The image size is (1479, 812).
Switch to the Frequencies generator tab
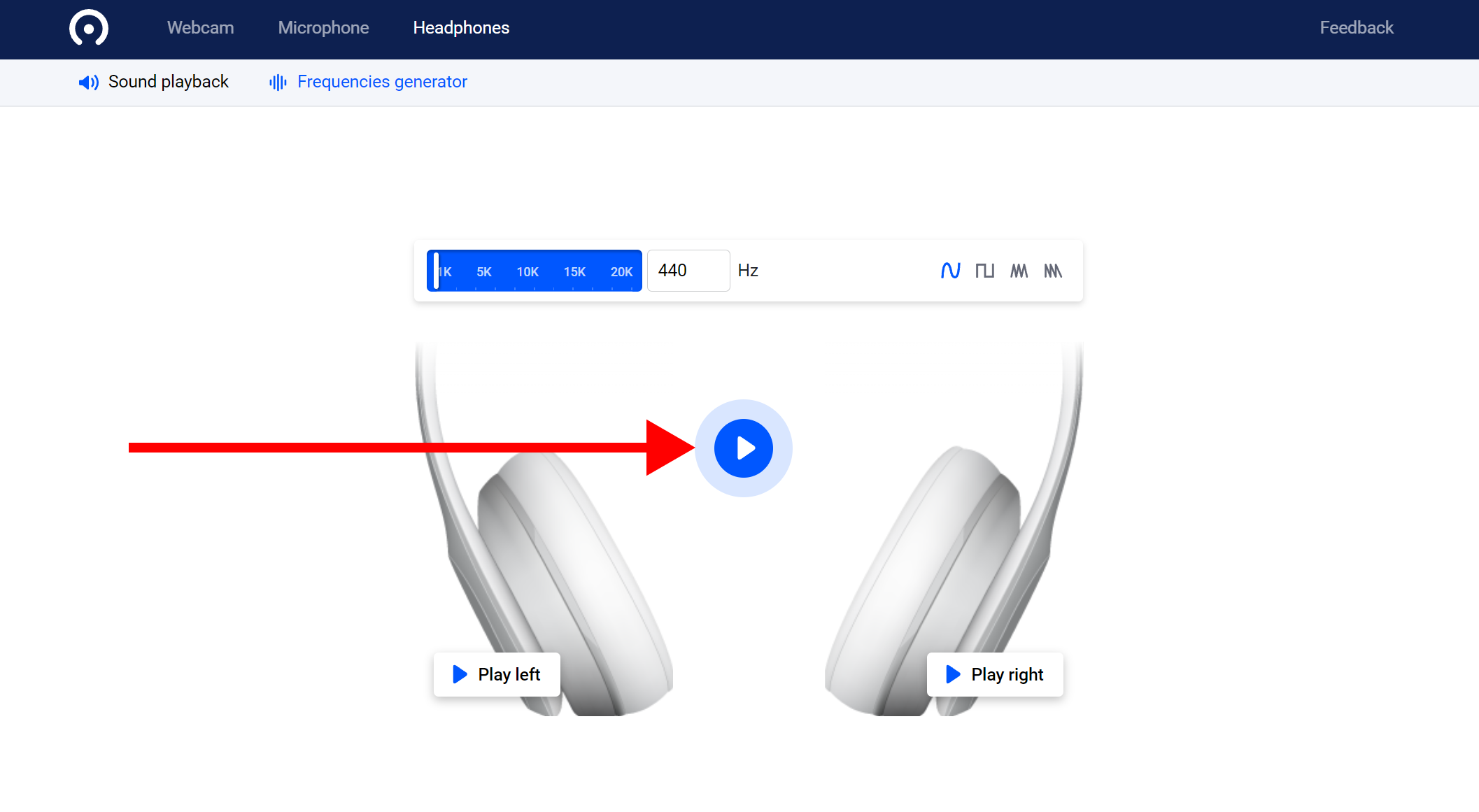[x=382, y=82]
